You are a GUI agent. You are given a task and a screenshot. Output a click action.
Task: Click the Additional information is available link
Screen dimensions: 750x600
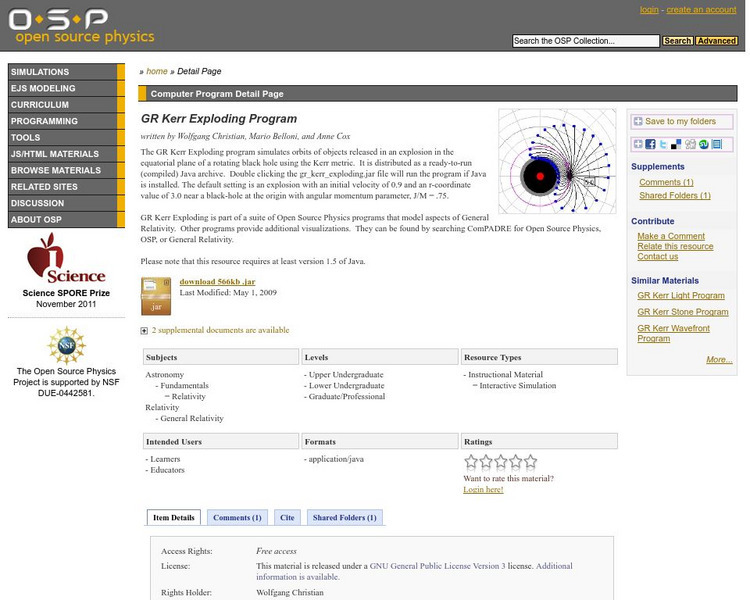pos(414,571)
